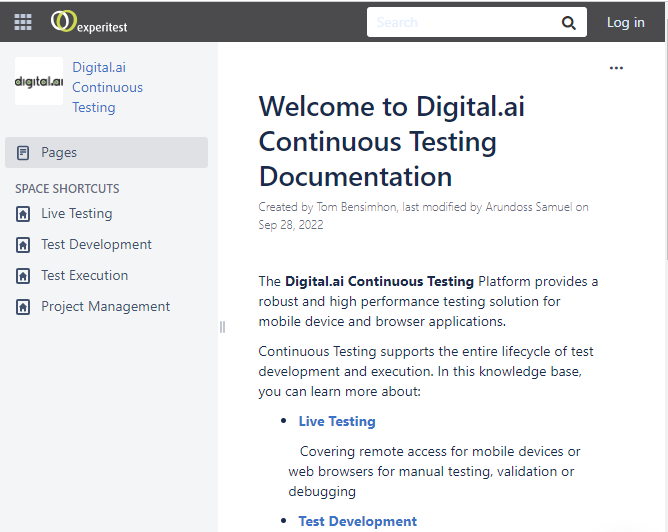668x532 pixels.
Task: Click the Log in link
Action: tap(625, 22)
